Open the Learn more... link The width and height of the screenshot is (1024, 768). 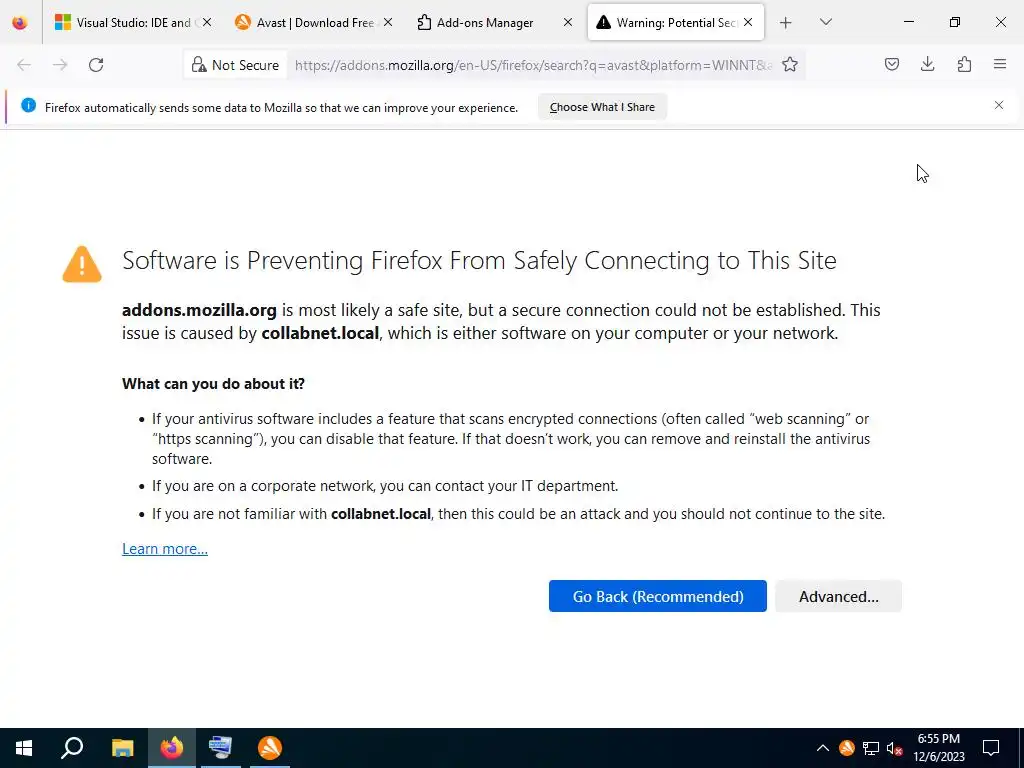[x=165, y=549]
